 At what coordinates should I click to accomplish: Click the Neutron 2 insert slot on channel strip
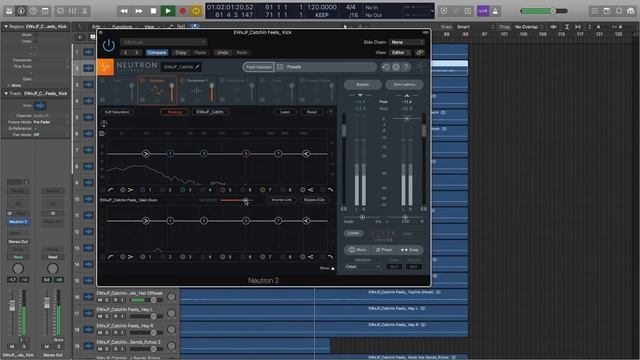click(18, 222)
